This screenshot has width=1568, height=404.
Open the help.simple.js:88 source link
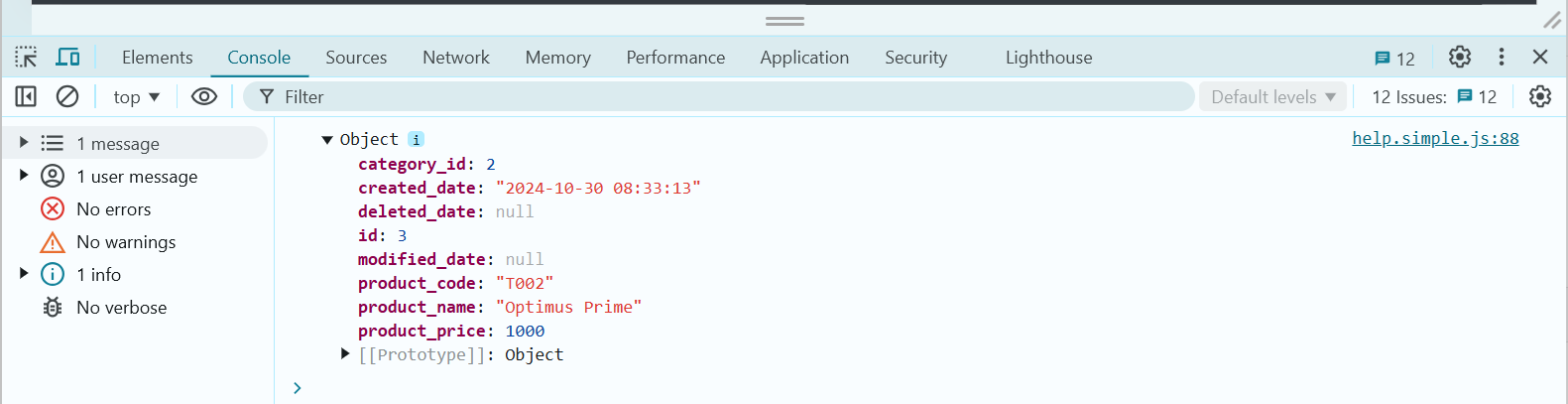[x=1434, y=139]
